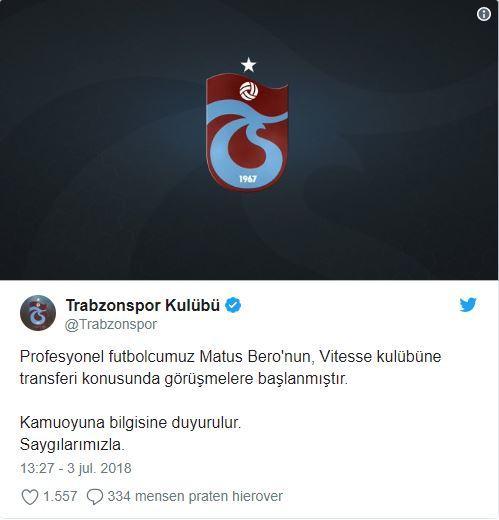Image resolution: width=499 pixels, height=520 pixels.
Task: Open the Trabzonspor Kulübü profile name
Action: [143, 305]
